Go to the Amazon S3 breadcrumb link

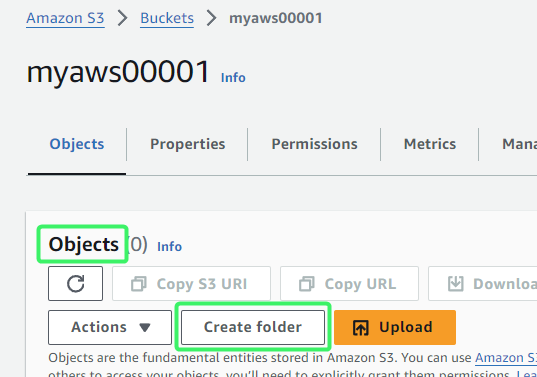[65, 18]
